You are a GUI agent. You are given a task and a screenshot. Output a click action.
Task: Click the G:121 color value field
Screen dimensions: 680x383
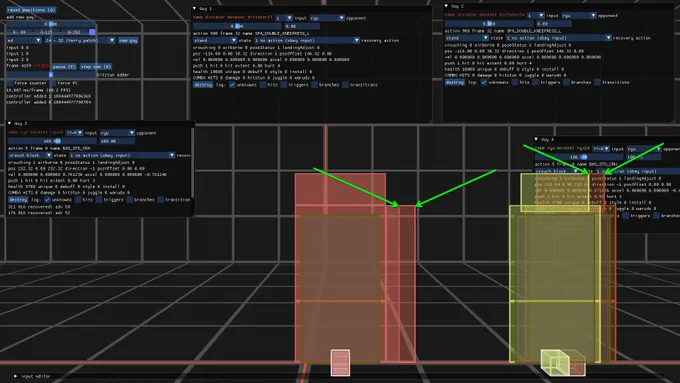point(46,32)
